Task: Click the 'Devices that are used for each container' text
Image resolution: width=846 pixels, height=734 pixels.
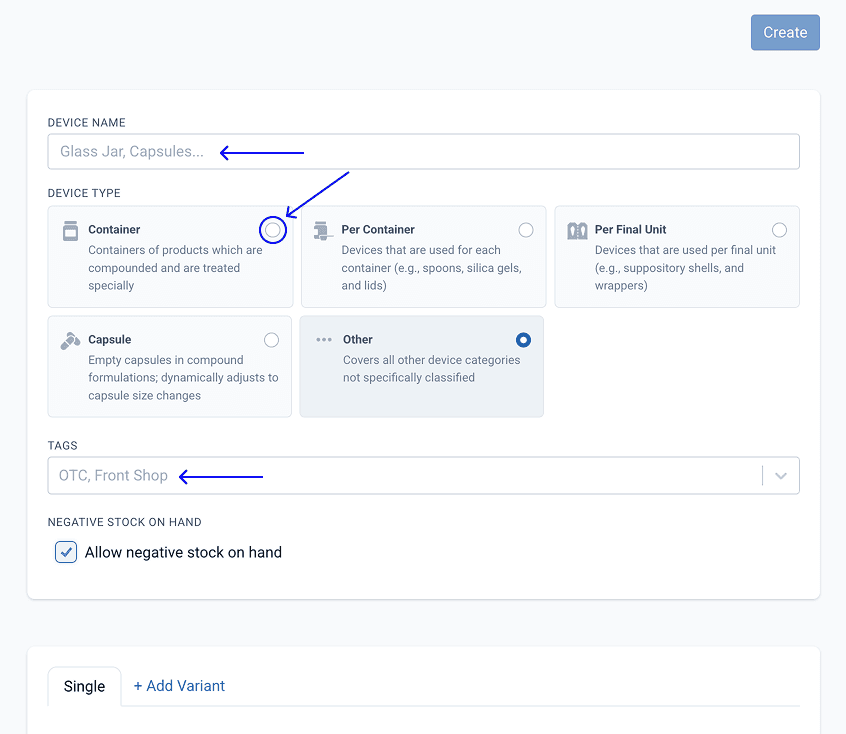Action: (432, 268)
